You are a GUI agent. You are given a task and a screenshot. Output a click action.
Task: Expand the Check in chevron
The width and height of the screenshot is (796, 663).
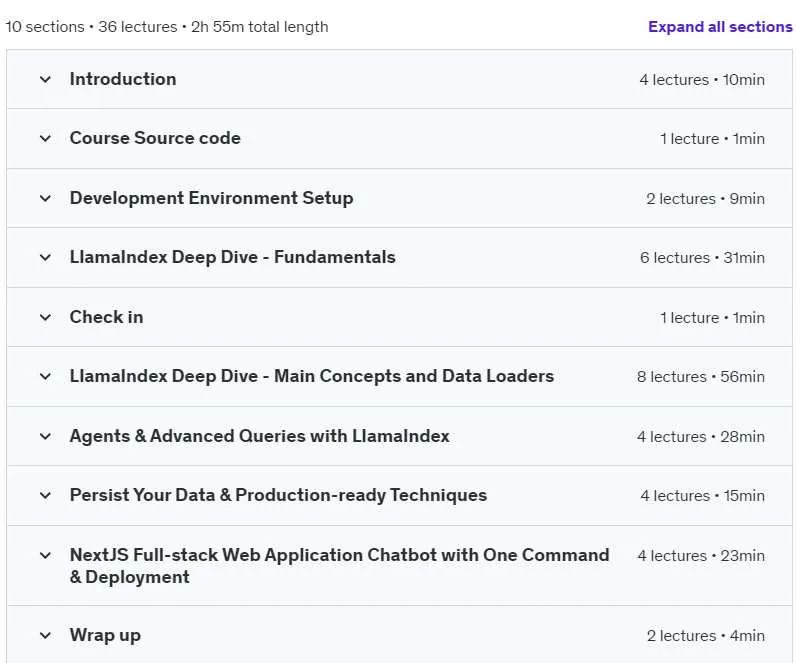(x=45, y=317)
